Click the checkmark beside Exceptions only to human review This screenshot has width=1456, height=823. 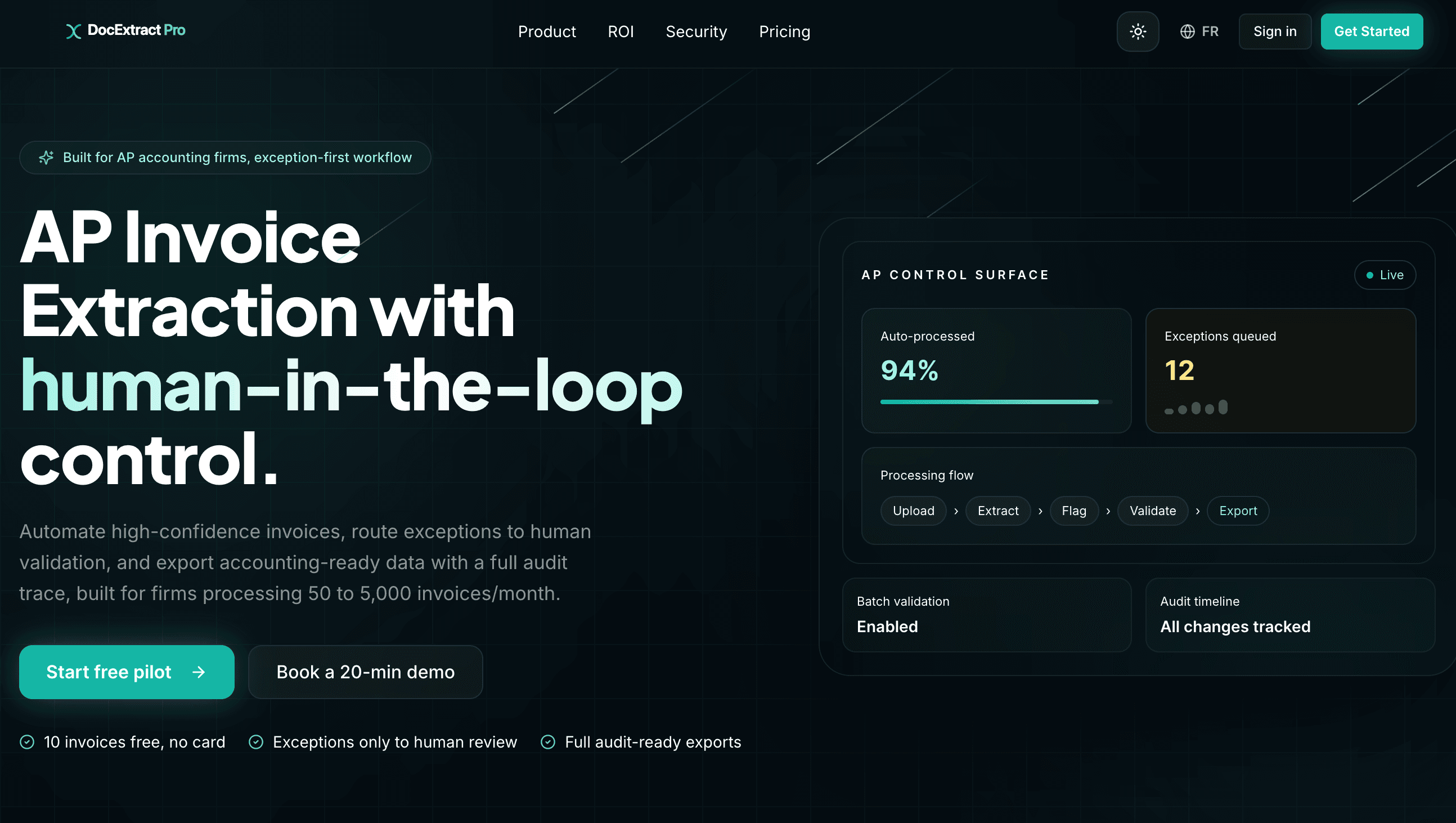pos(256,742)
